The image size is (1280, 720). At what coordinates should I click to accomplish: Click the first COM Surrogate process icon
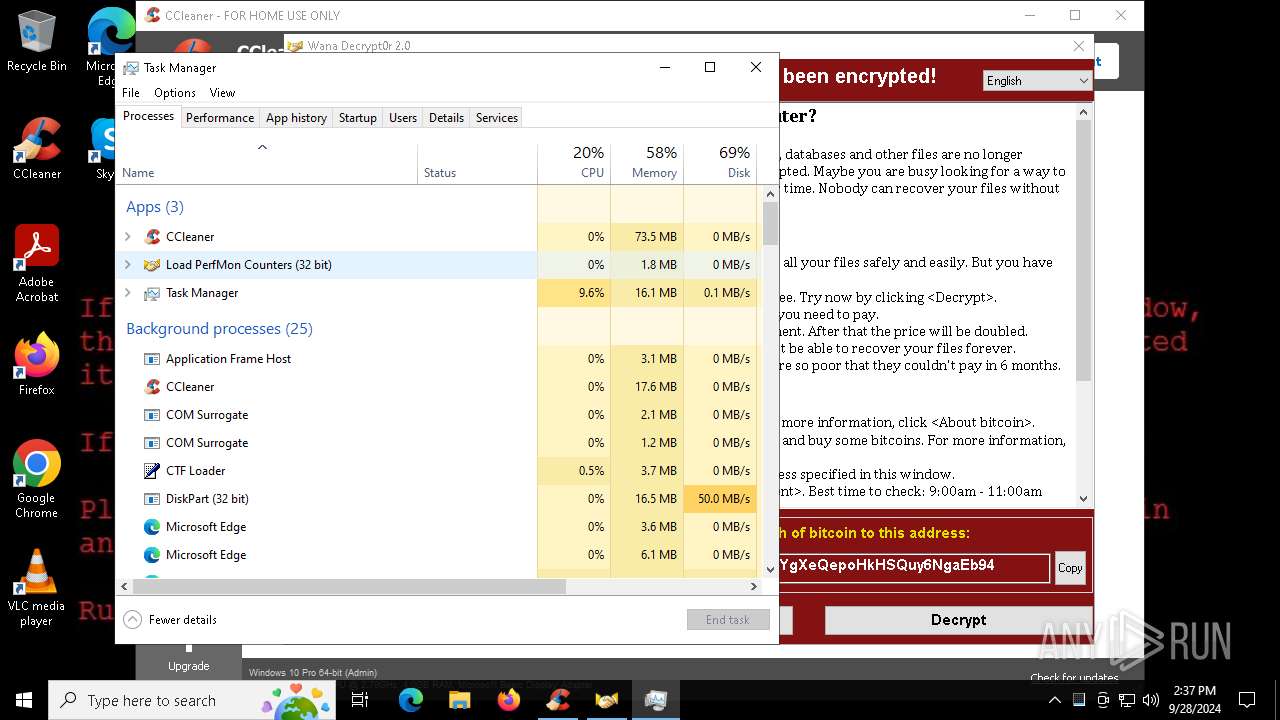[x=152, y=415]
